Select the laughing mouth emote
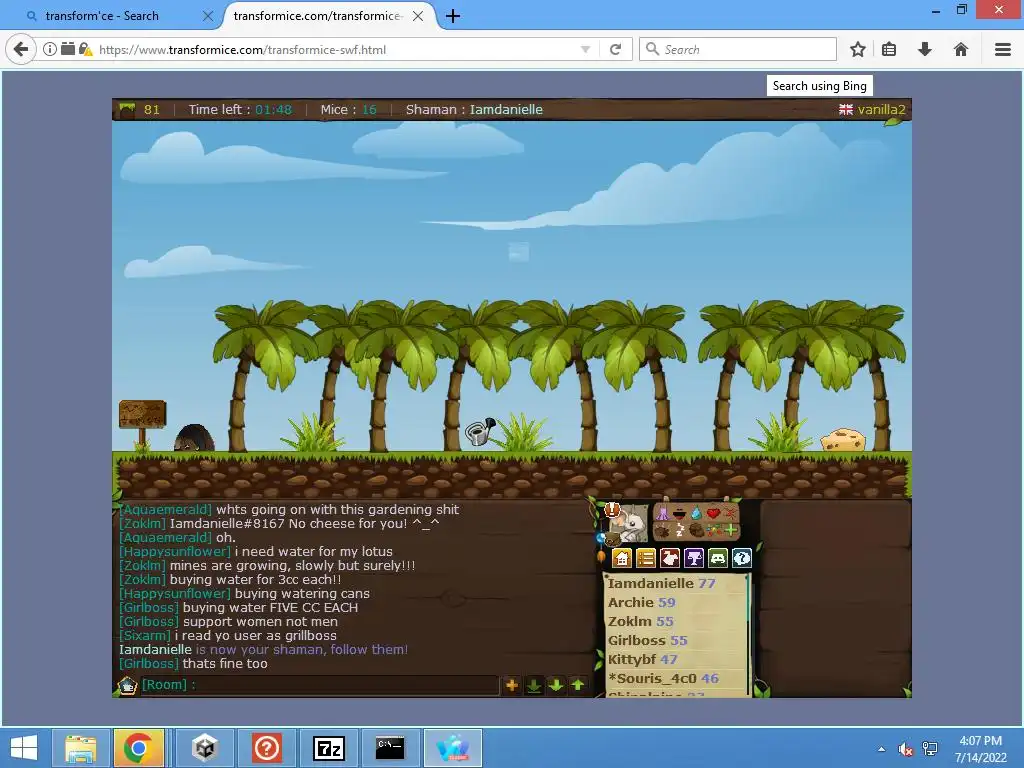The image size is (1024, 768). coord(679,514)
